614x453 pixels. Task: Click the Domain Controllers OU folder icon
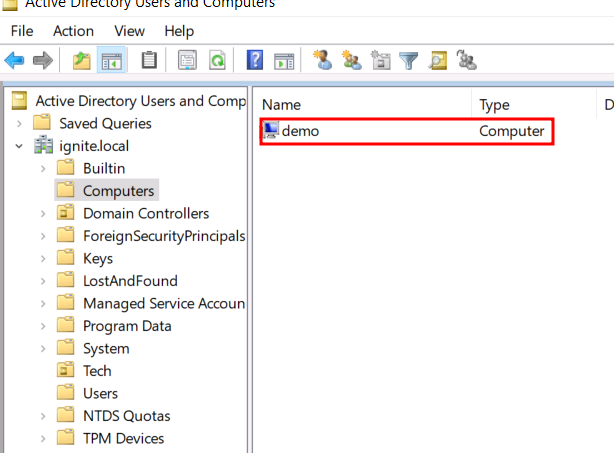coord(65,213)
